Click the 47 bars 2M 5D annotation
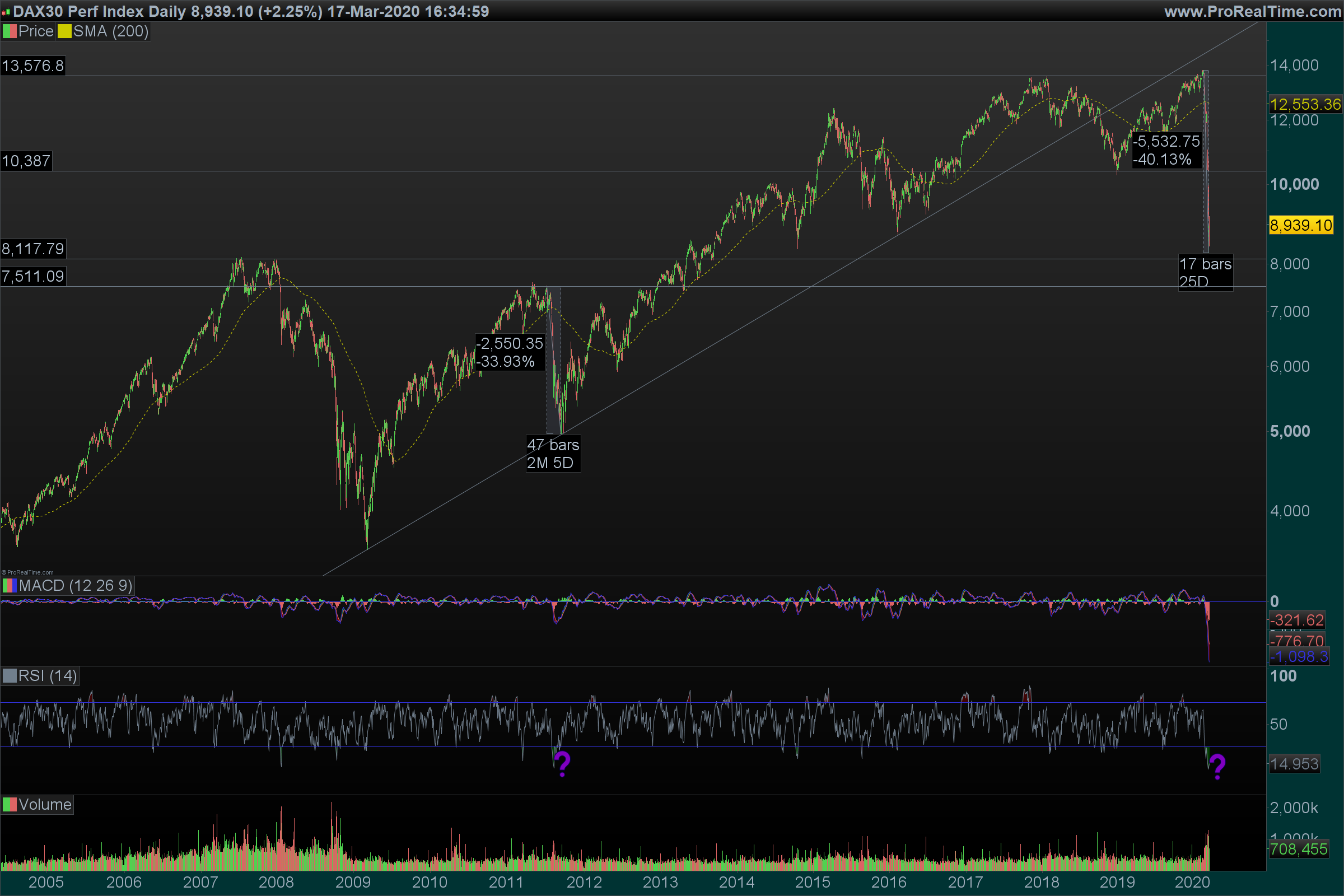The height and width of the screenshot is (896, 1344). click(553, 454)
